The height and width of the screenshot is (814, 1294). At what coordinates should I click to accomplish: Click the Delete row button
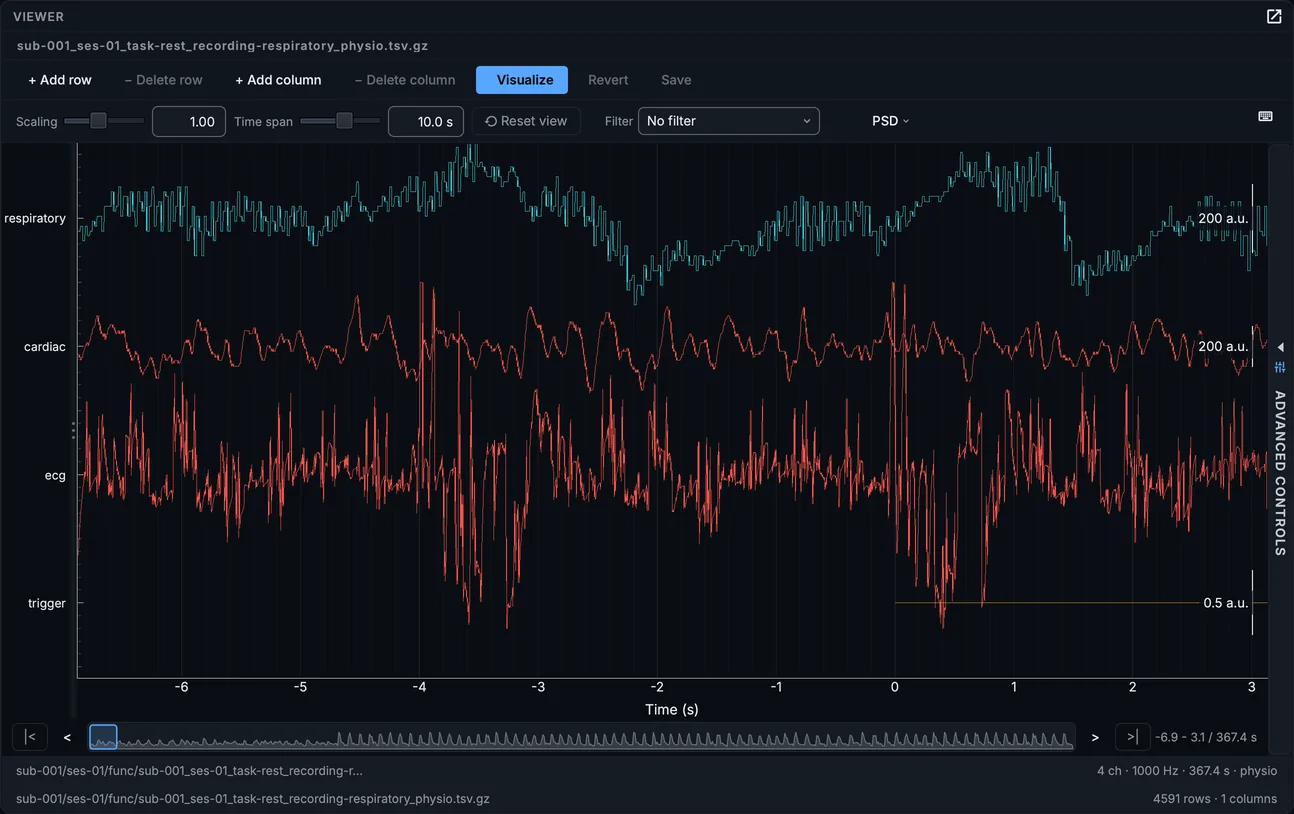coord(163,80)
